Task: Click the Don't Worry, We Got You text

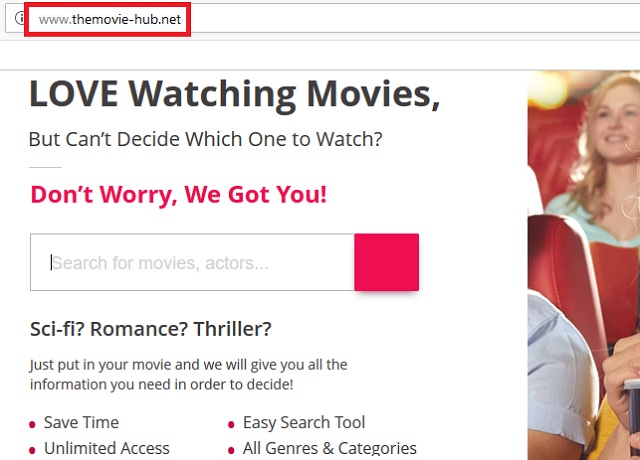Action: (x=179, y=195)
